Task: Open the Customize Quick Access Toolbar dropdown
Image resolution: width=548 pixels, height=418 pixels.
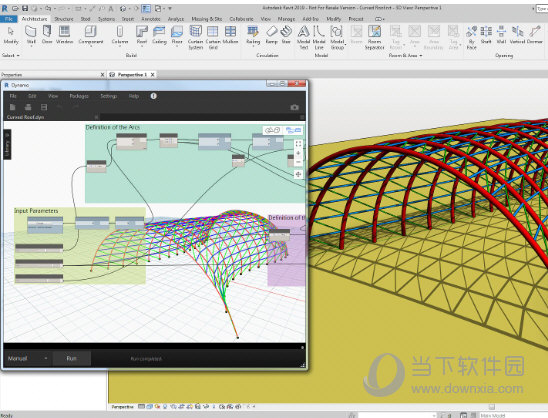Action: point(170,8)
